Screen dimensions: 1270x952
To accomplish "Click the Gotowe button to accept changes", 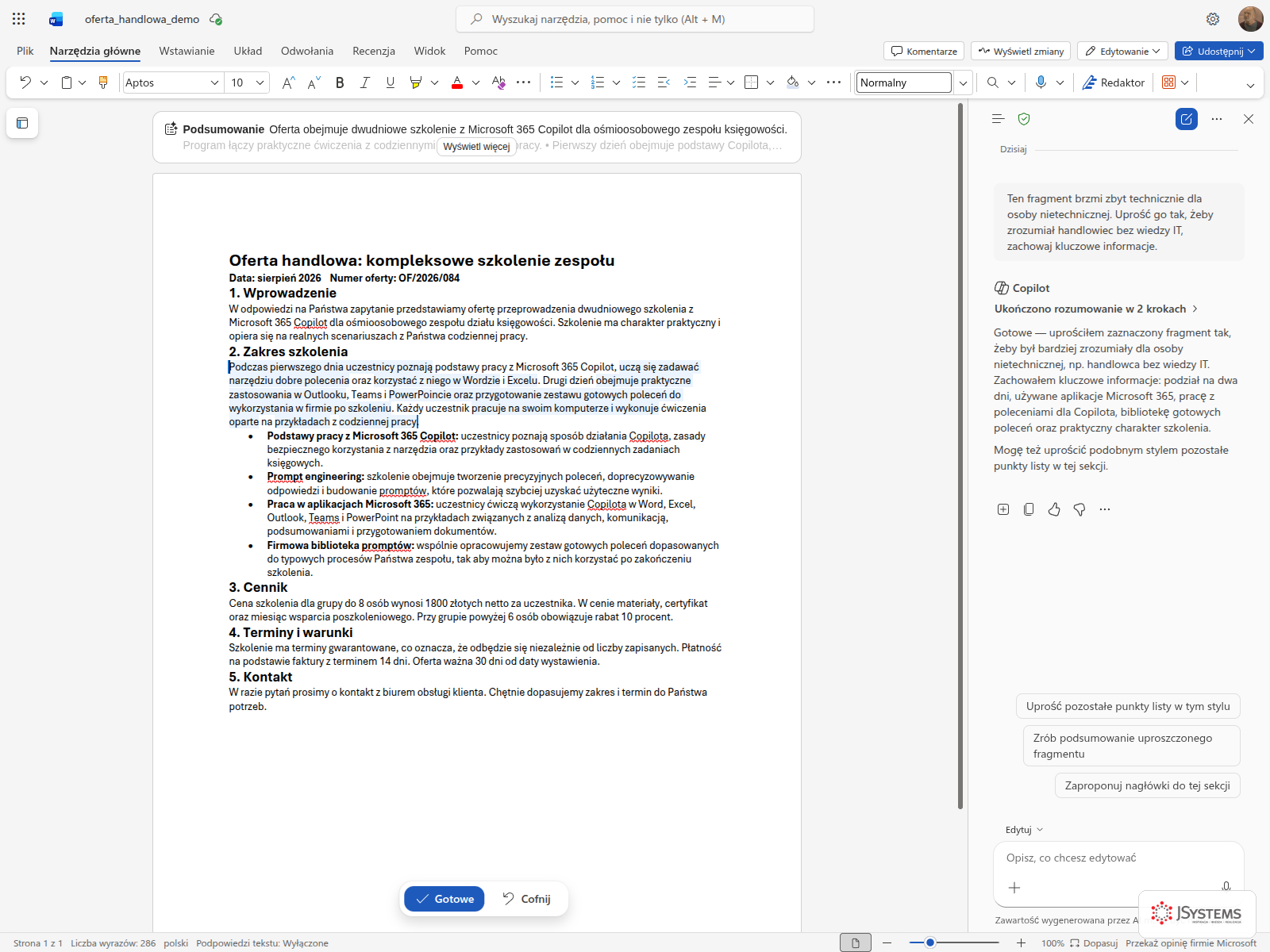I will 444,899.
